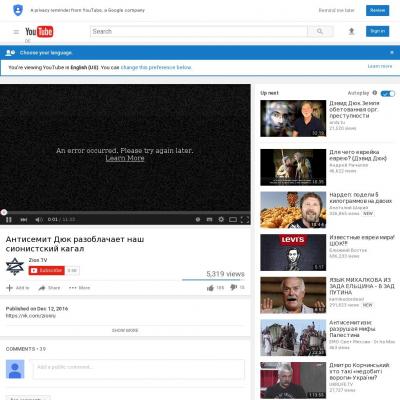
Task: Open the Add to playlist menu
Action: click(18, 288)
